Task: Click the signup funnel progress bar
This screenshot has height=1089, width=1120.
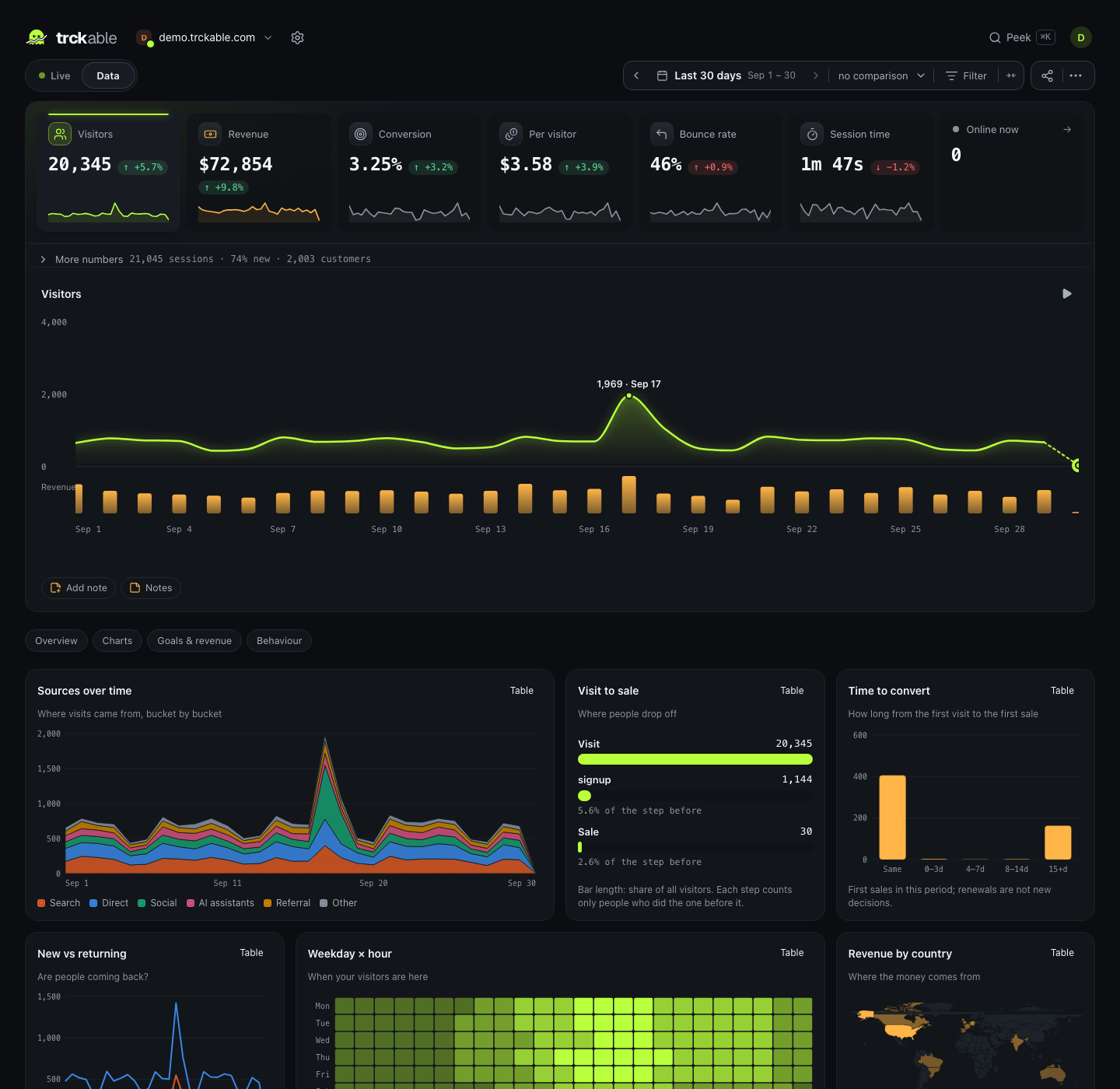Action: pos(695,796)
